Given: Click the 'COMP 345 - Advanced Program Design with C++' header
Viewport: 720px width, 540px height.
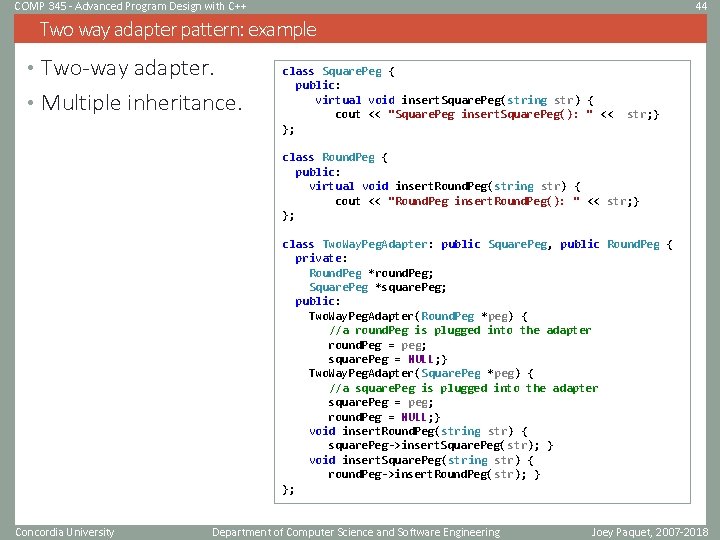Looking at the screenshot, I should (x=130, y=6).
